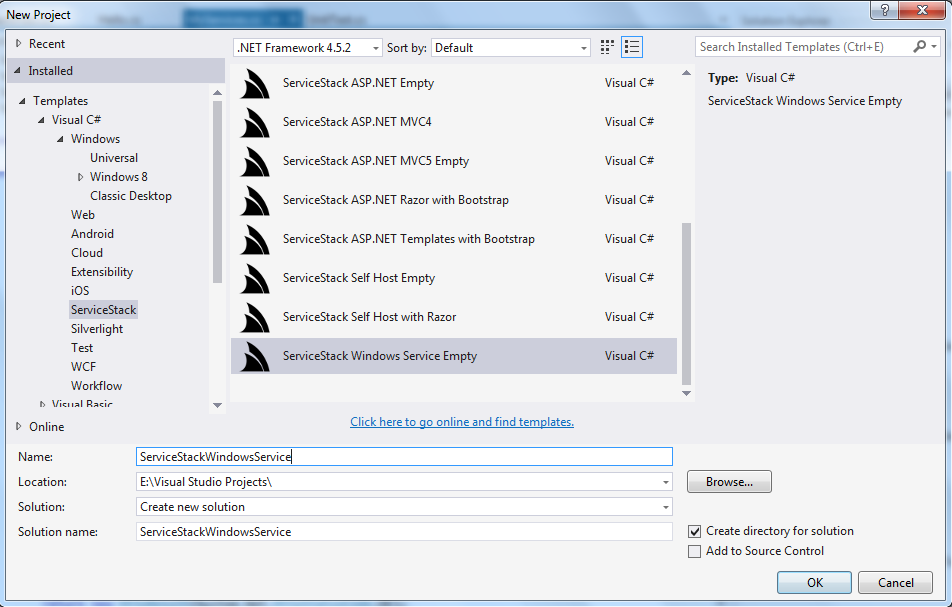Select ServiceStack Self Host Empty template text
The width and height of the screenshot is (952, 607).
point(359,278)
